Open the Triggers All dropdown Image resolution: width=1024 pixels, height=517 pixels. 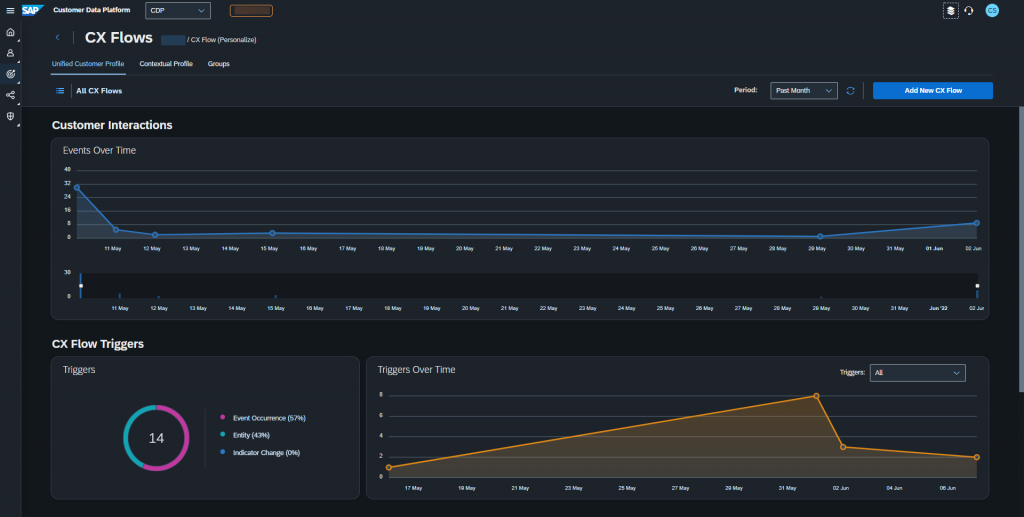coord(918,373)
